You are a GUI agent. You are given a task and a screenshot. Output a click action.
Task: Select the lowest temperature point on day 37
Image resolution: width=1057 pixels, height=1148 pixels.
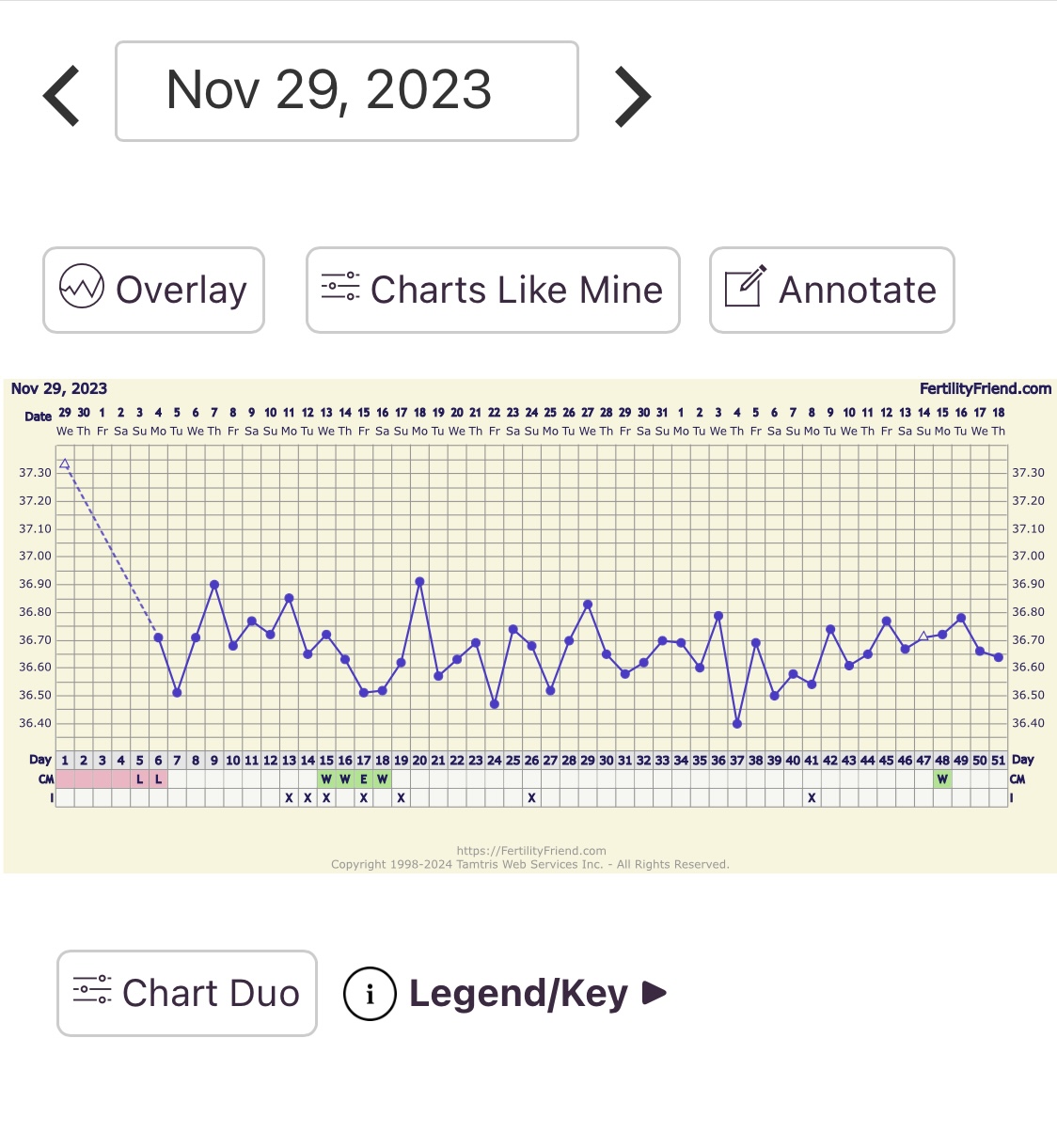click(737, 724)
